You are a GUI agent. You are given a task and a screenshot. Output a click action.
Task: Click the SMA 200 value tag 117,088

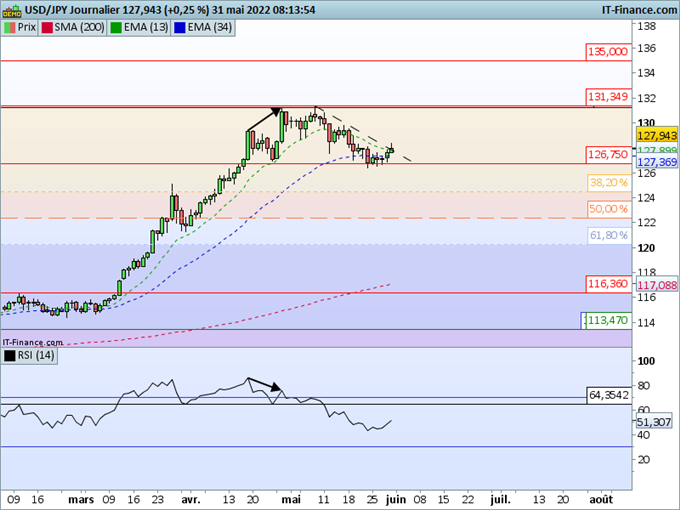click(x=657, y=285)
